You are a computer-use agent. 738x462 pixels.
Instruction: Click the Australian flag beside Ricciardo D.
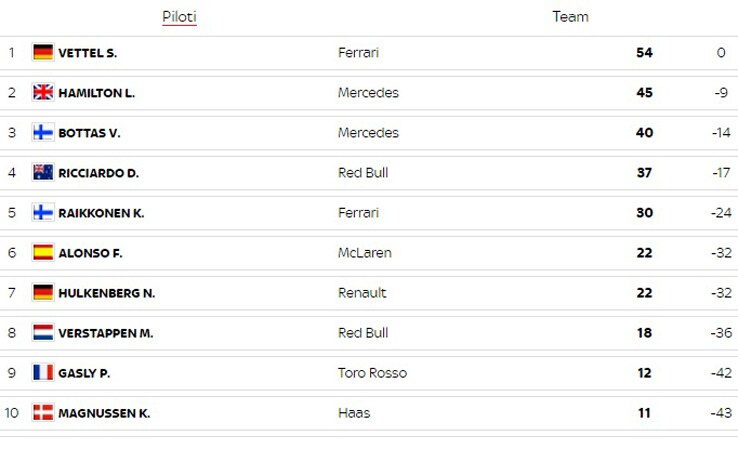pyautogui.click(x=43, y=172)
